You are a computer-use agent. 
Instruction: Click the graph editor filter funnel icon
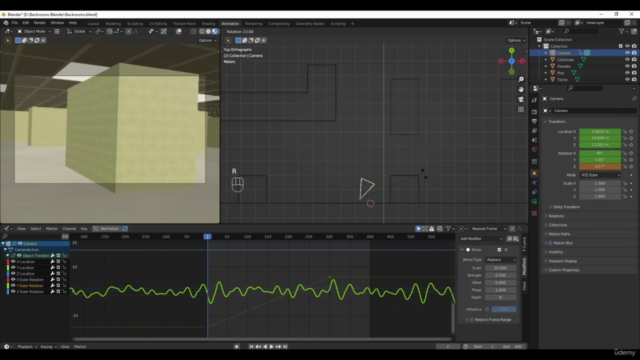tap(448, 229)
